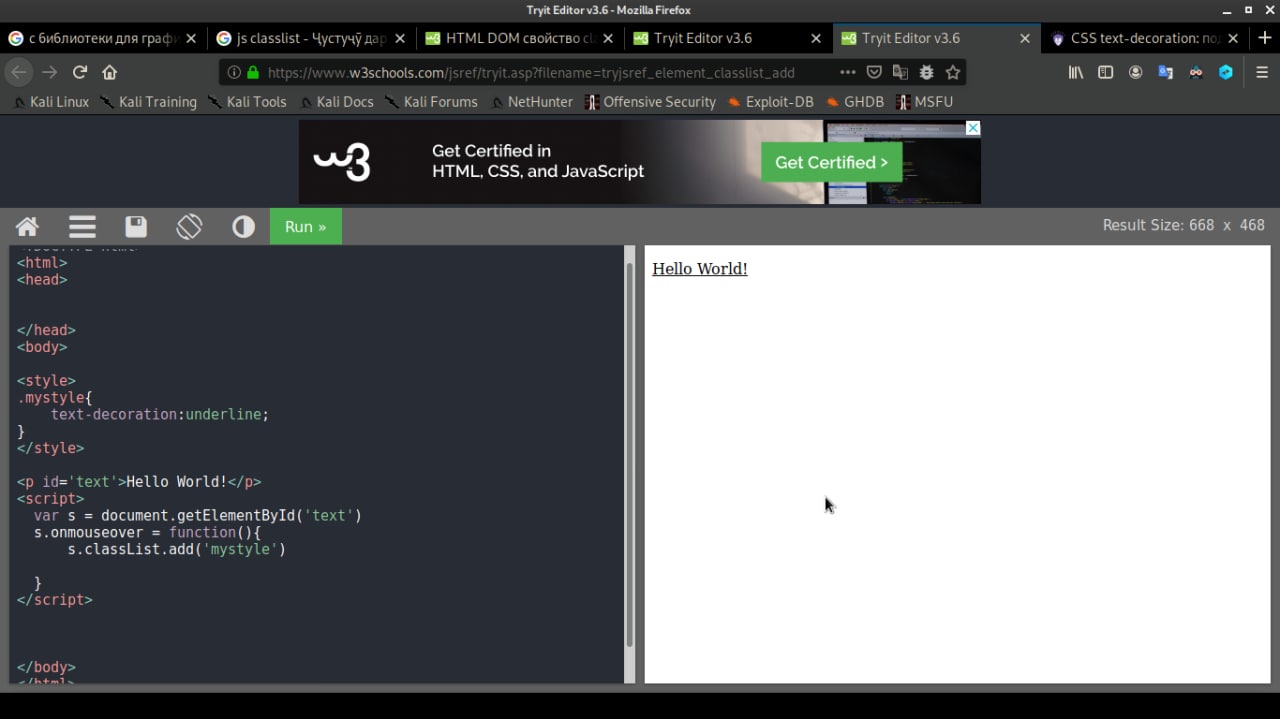The image size is (1280, 719).
Task: Open the Google Translate extension icon
Action: click(1165, 72)
